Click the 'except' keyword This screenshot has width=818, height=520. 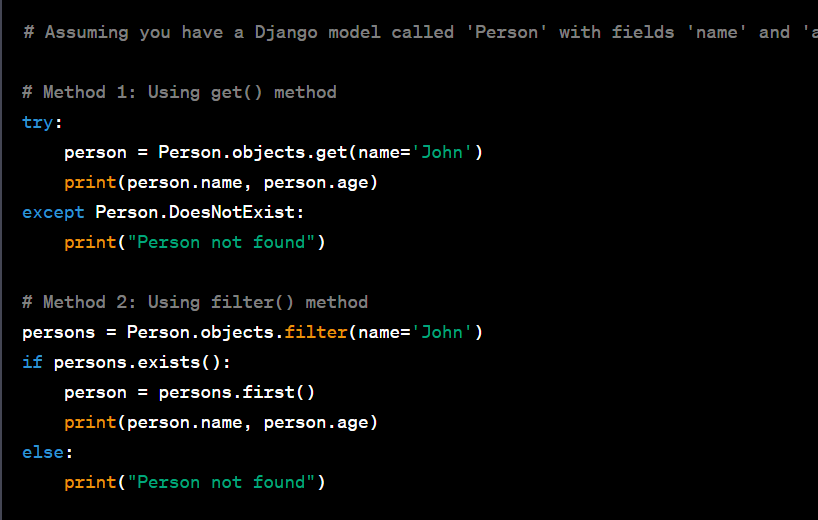tap(54, 212)
